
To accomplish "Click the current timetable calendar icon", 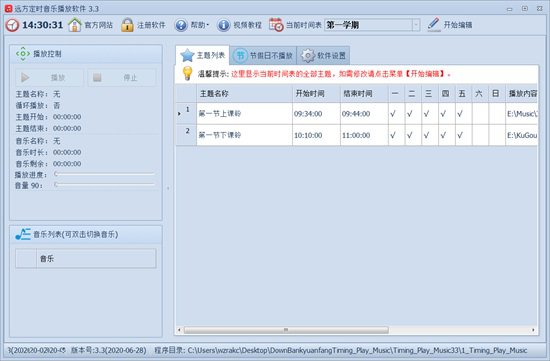I will coord(276,25).
